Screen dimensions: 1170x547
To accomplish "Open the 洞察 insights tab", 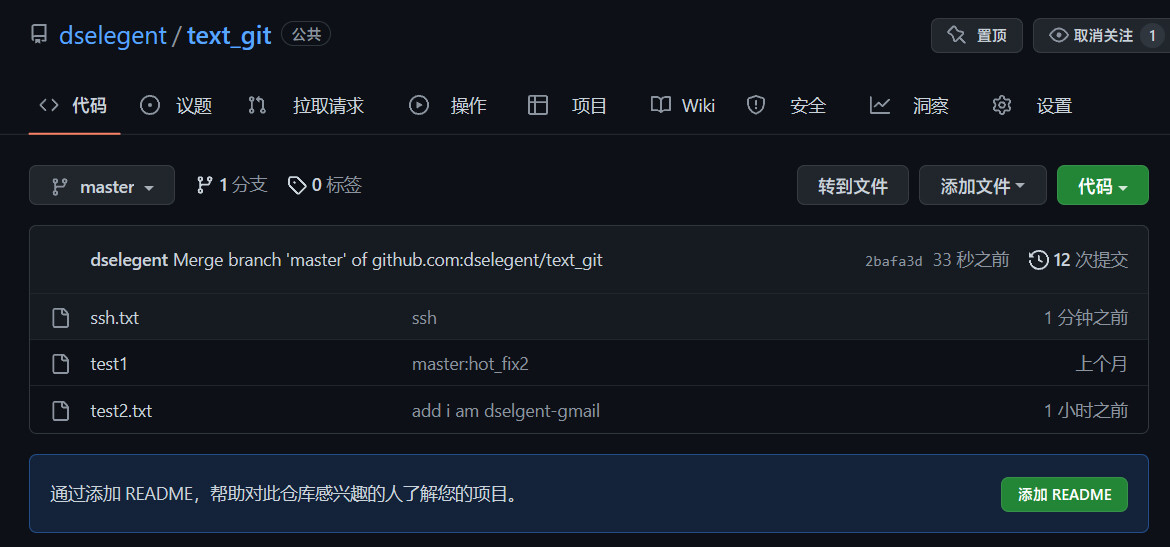I will (909, 106).
